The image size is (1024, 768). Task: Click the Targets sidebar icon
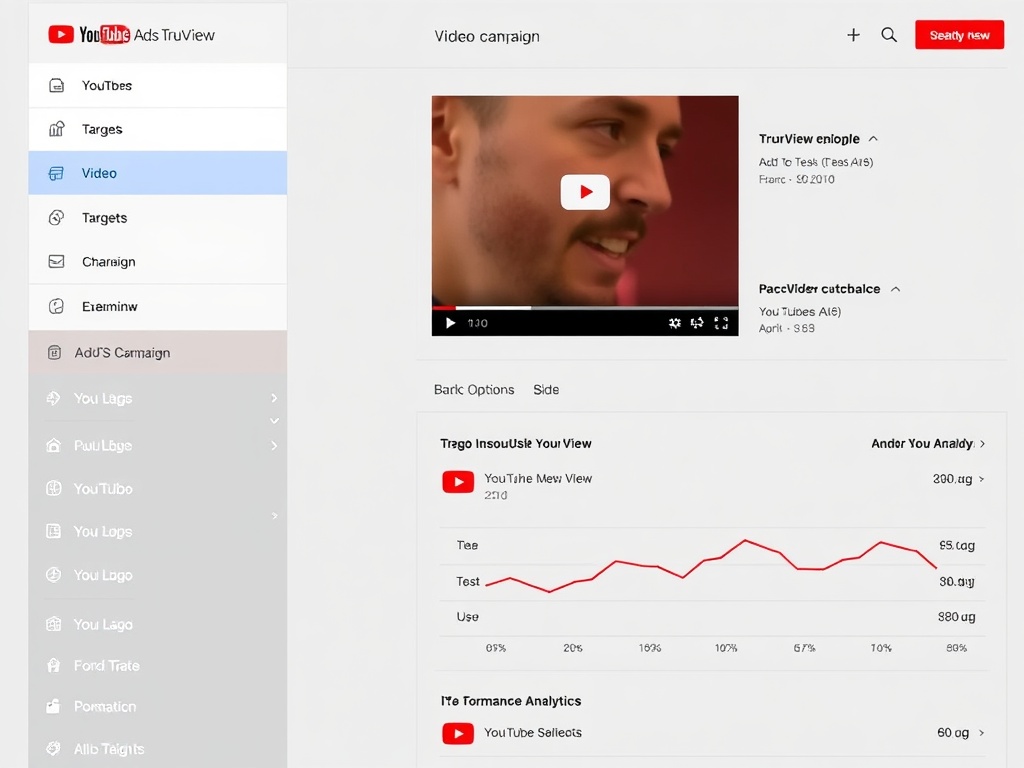click(x=57, y=217)
